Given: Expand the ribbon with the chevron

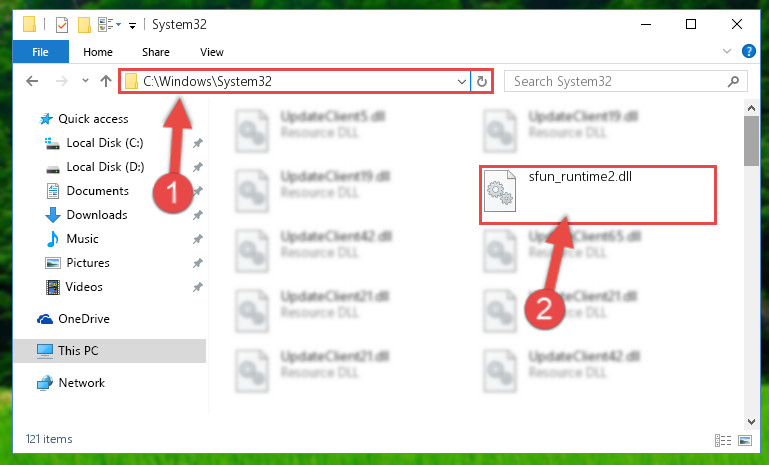Looking at the screenshot, I should tap(727, 51).
